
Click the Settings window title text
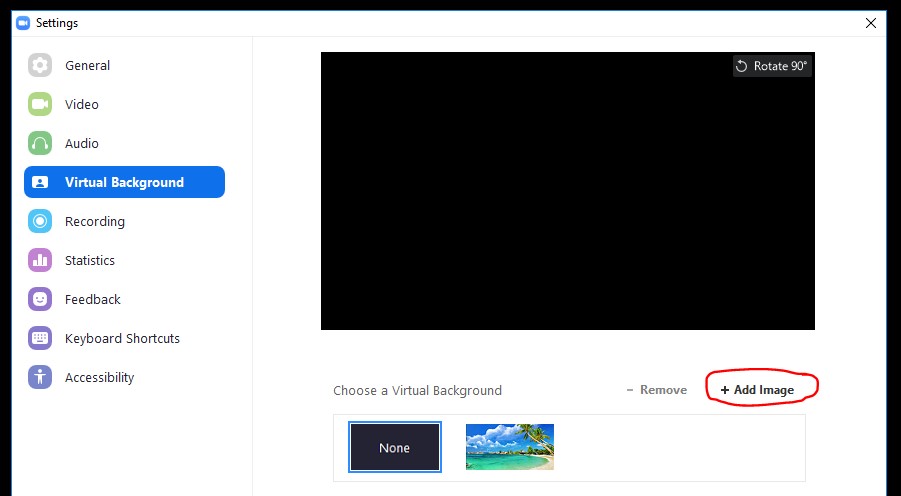tap(57, 23)
